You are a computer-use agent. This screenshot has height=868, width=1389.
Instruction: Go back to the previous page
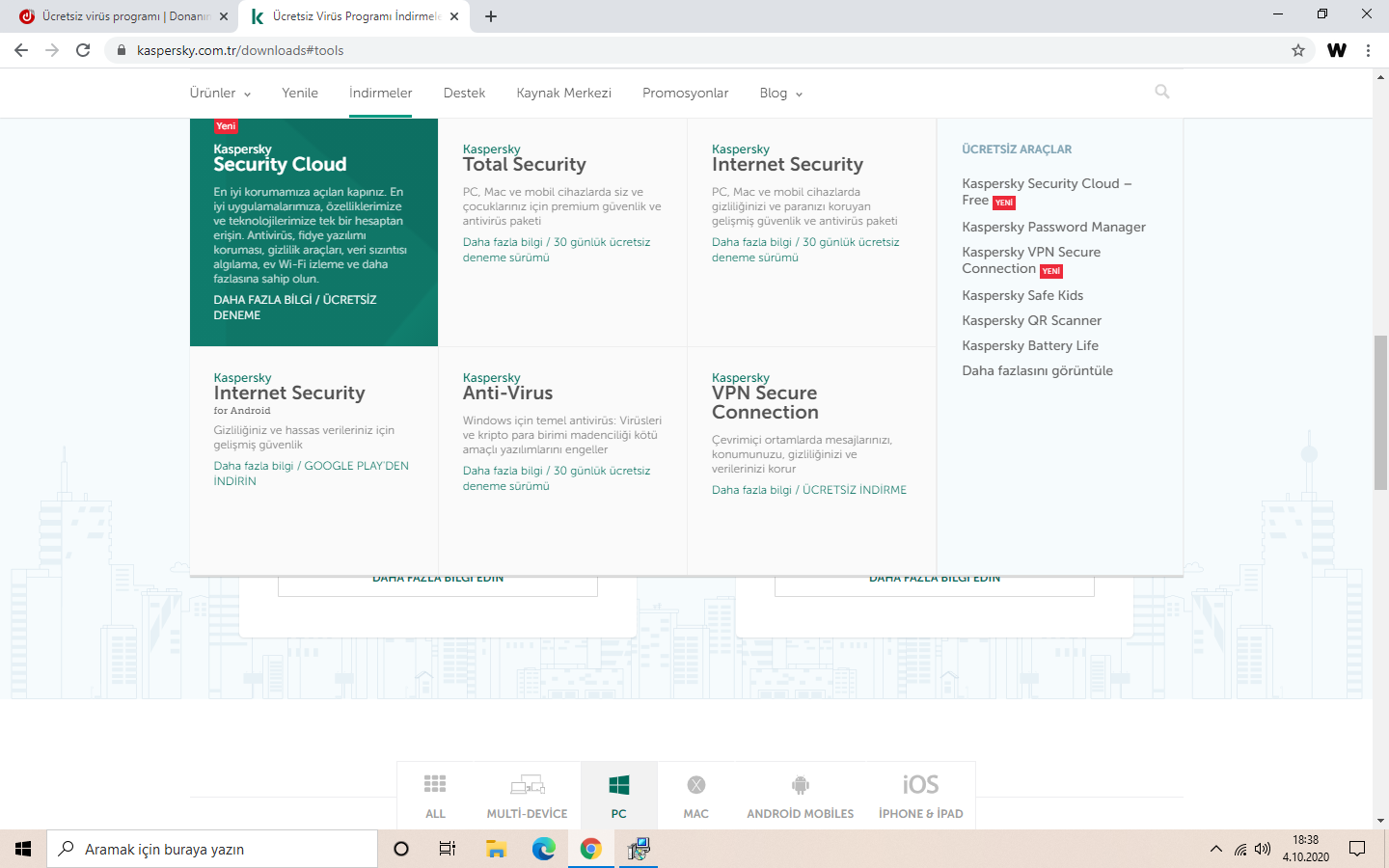[x=21, y=50]
